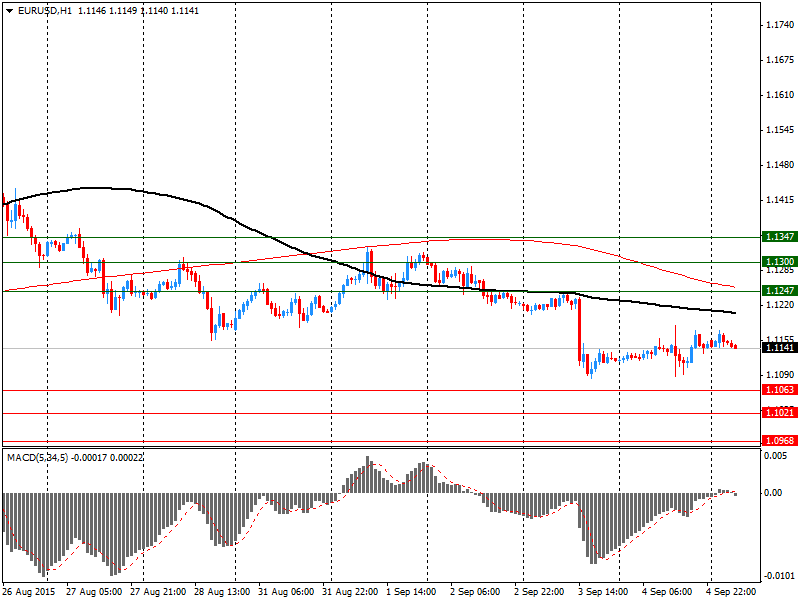Image resolution: width=800 pixels, height=600 pixels.
Task: Click the 4 Sep 22:00 time label
Action: [731, 592]
